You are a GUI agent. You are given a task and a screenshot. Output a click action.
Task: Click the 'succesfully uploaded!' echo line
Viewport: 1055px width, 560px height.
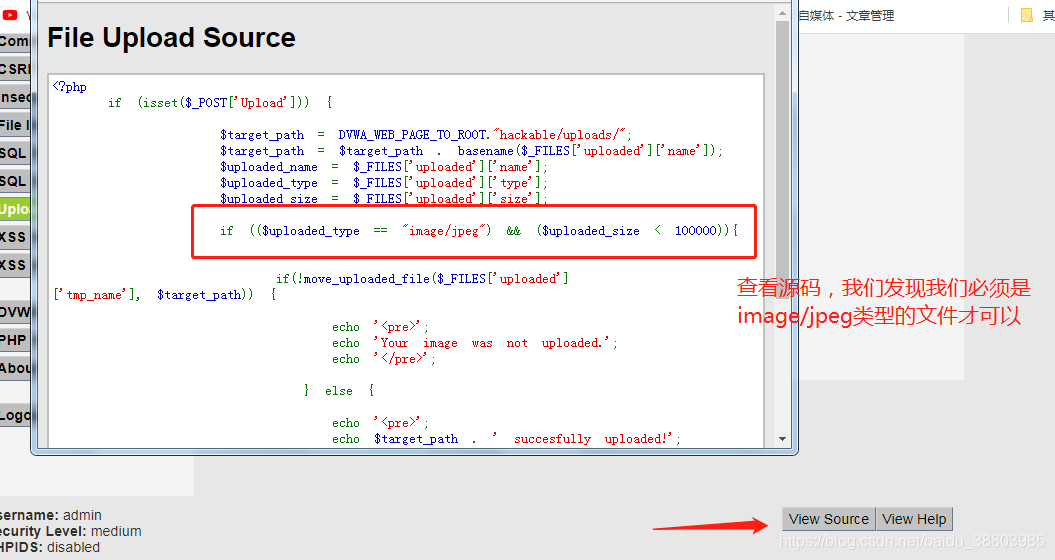(506, 439)
